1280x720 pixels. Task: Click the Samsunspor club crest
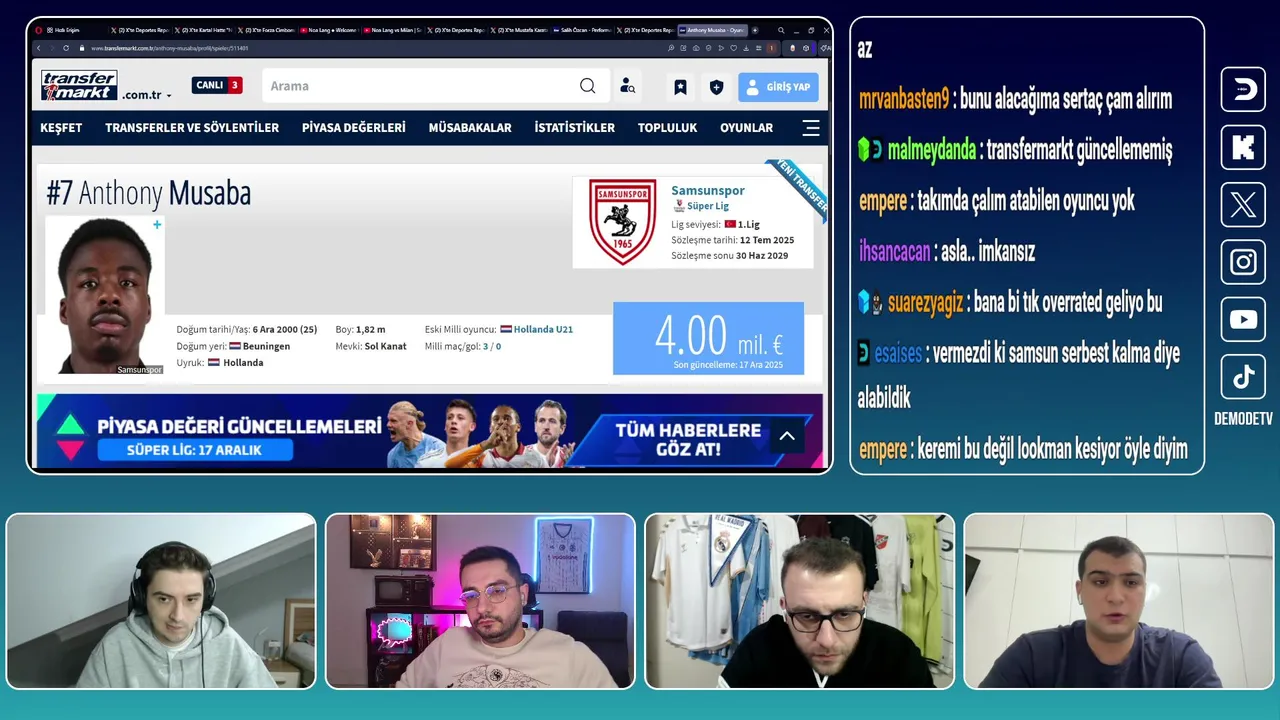[622, 222]
